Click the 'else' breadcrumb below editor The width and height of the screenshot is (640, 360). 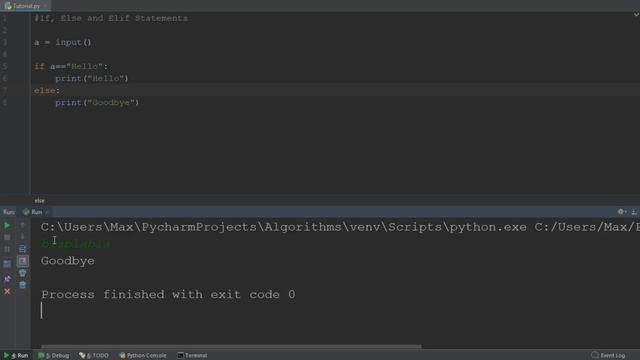coord(40,200)
